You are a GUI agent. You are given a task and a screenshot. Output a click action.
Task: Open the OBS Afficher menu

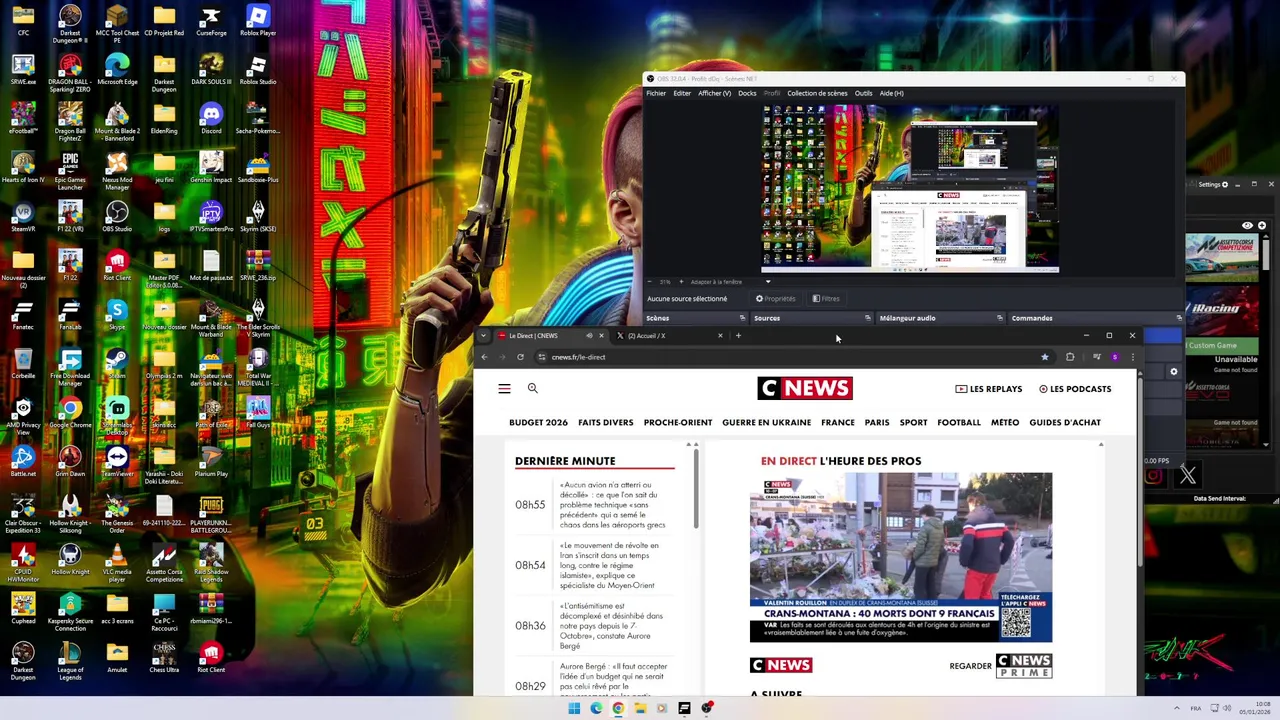point(714,93)
